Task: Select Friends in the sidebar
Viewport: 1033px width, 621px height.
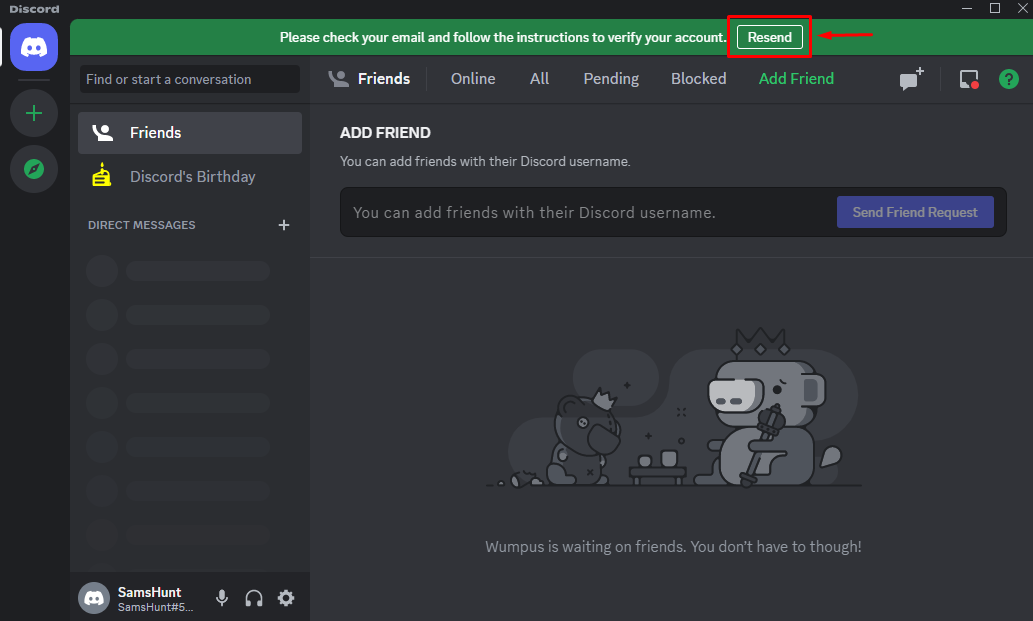Action: (190, 133)
